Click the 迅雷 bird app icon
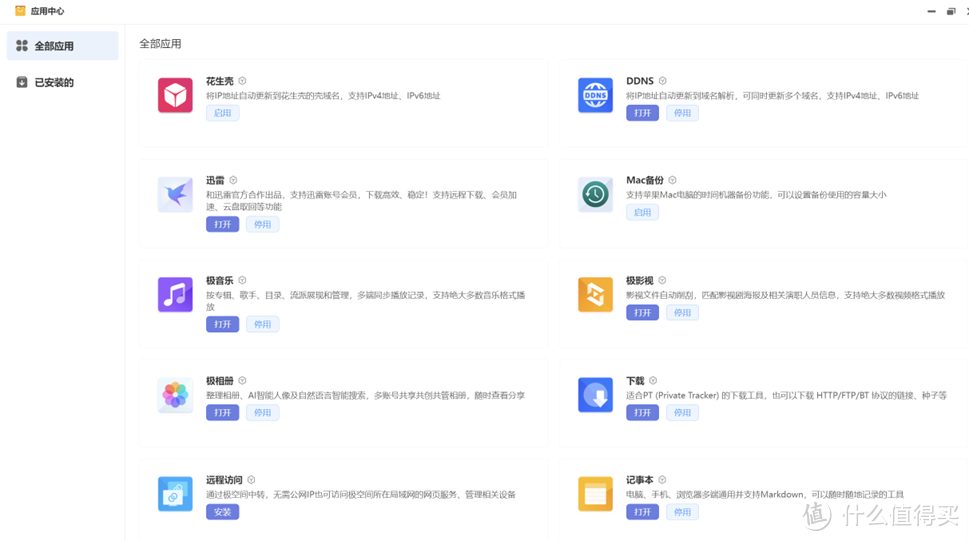 coord(175,195)
